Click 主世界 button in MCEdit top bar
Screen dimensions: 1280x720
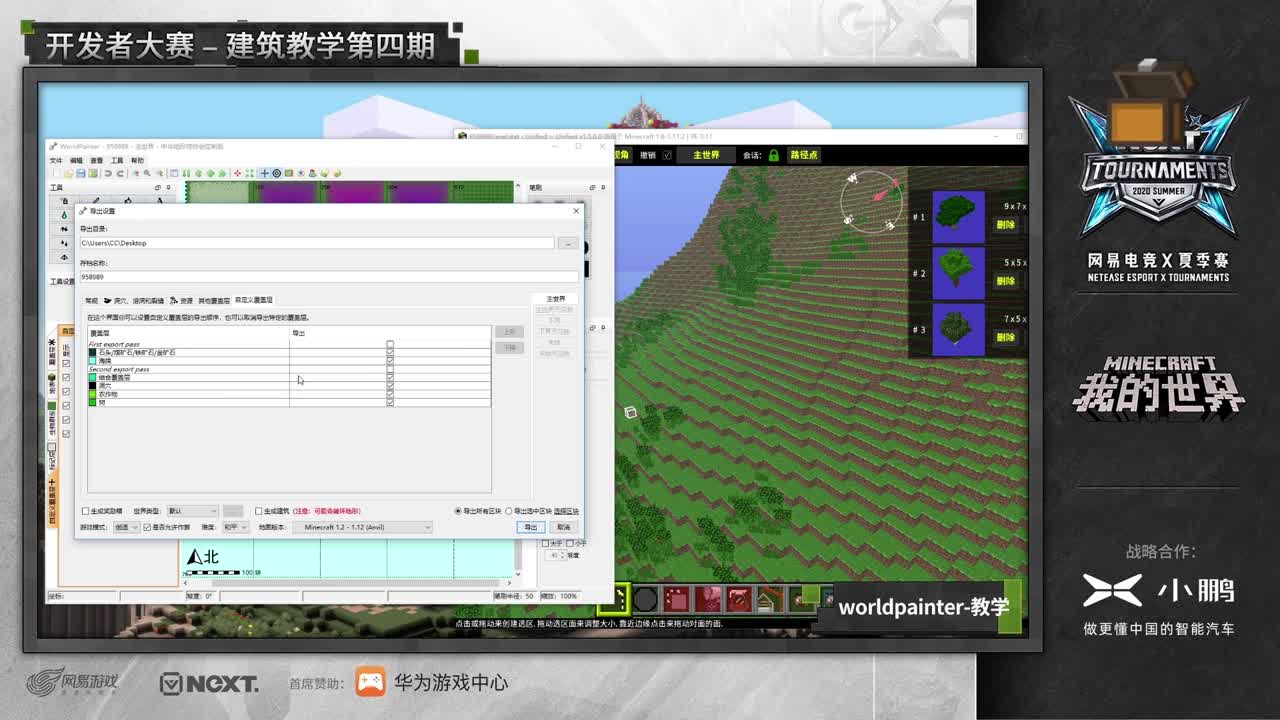click(705, 155)
